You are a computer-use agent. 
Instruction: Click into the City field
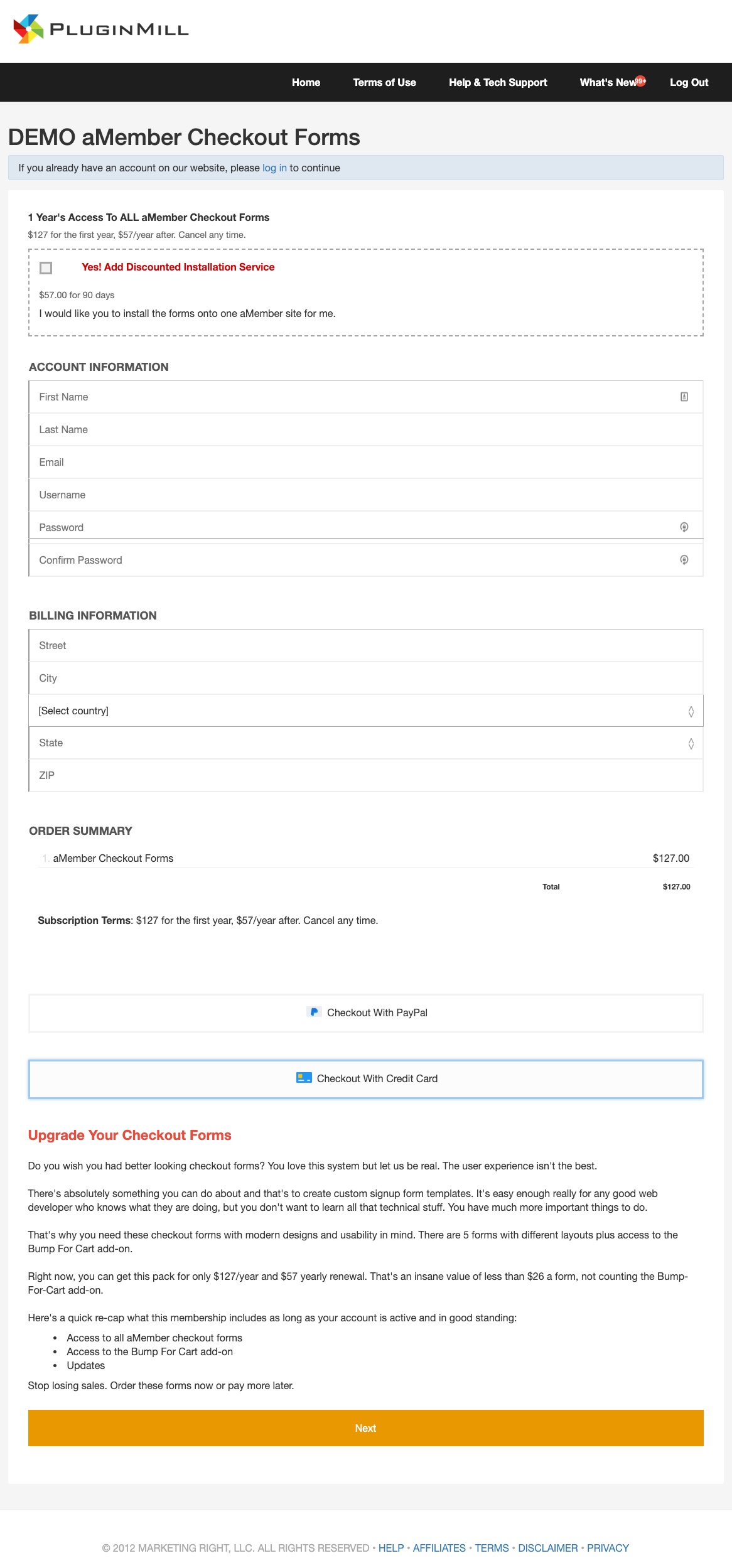pyautogui.click(x=366, y=678)
